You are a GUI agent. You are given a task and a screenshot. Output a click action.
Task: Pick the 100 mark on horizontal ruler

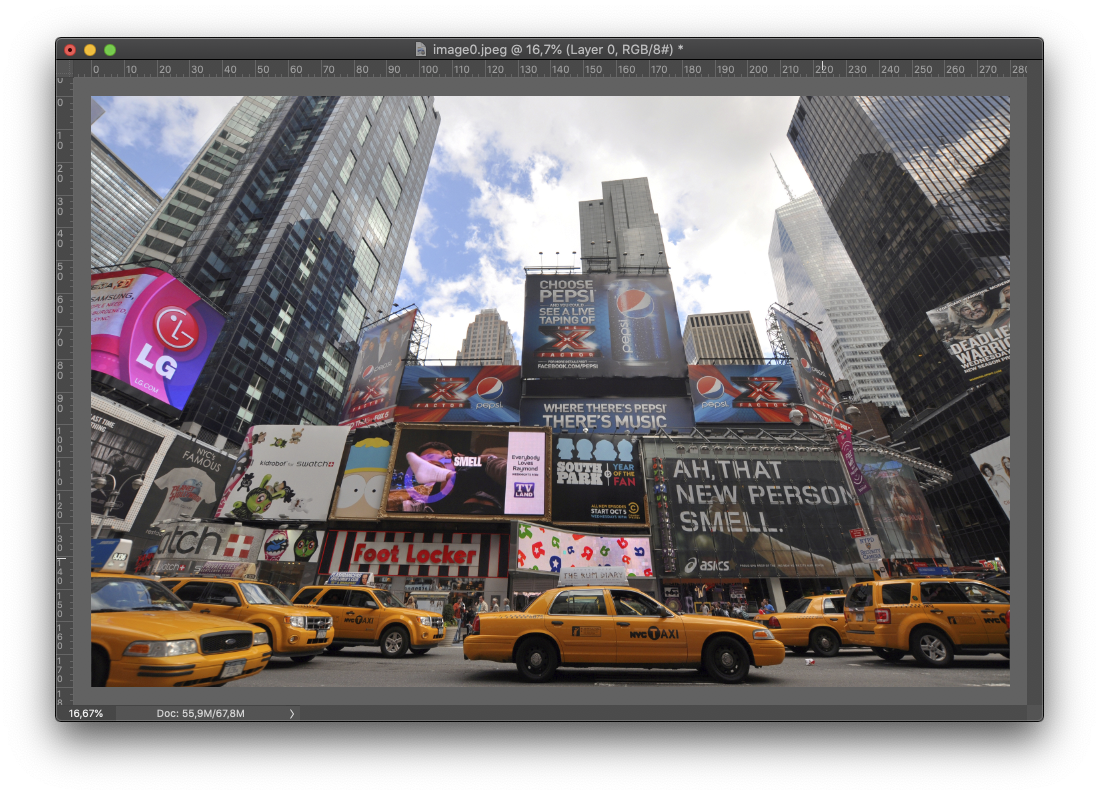coord(429,69)
